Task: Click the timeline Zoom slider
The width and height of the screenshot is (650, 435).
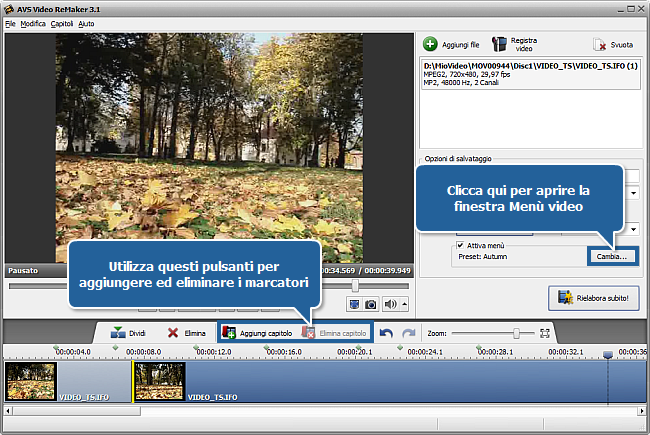Action: tap(516, 332)
